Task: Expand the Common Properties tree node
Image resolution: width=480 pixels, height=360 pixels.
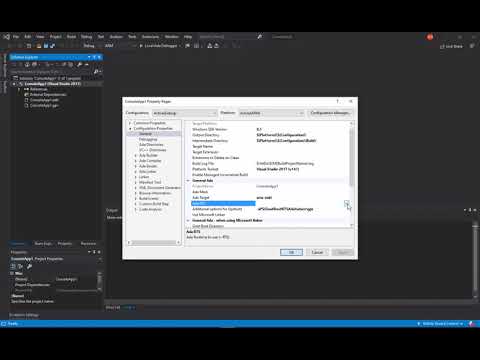Action: (x=130, y=123)
